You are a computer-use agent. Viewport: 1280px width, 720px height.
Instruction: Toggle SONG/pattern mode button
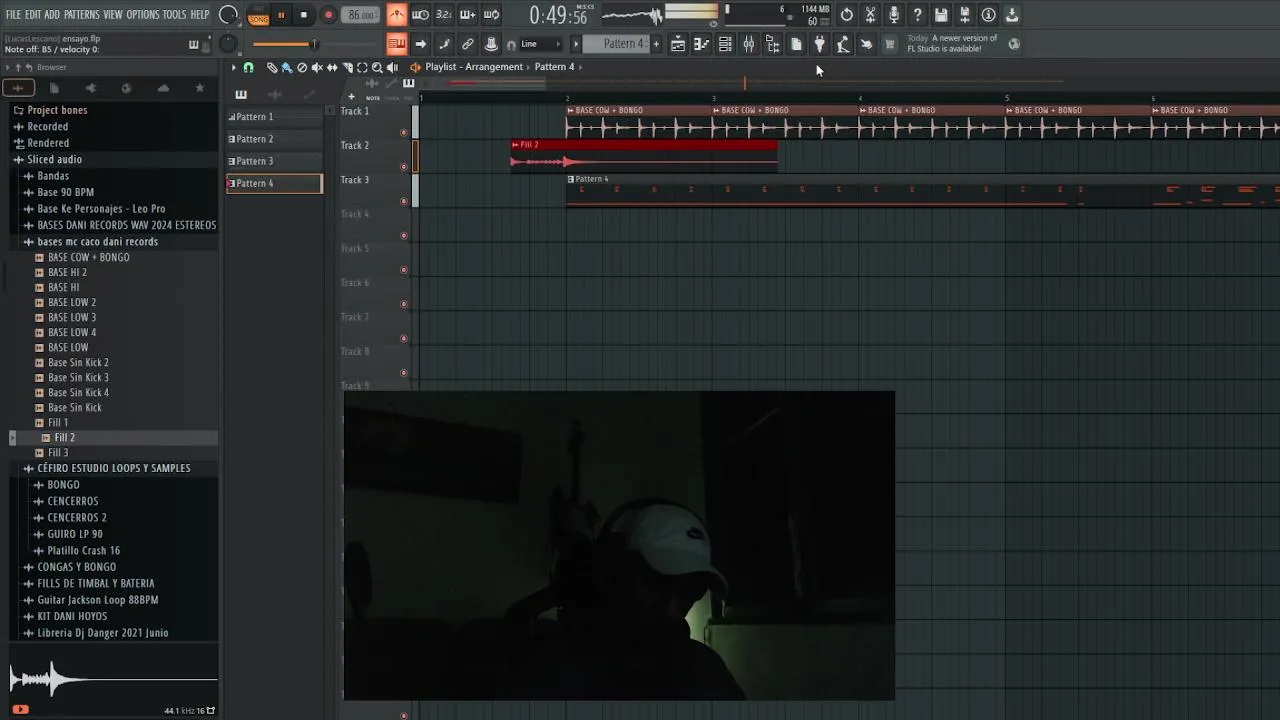pyautogui.click(x=259, y=15)
